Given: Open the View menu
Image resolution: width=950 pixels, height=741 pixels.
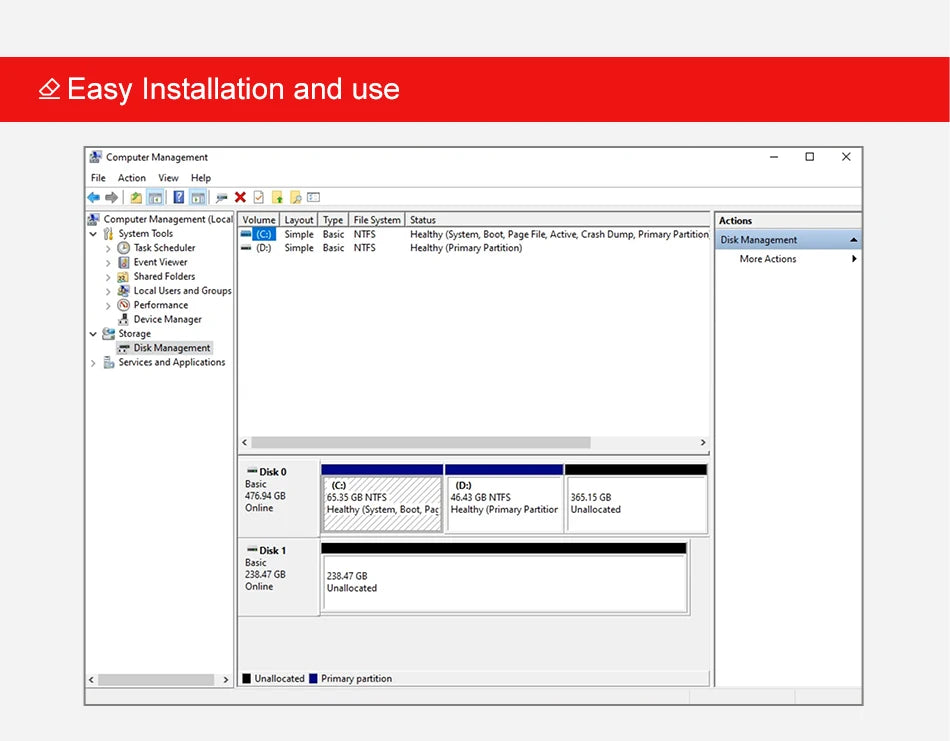Looking at the screenshot, I should coord(168,178).
